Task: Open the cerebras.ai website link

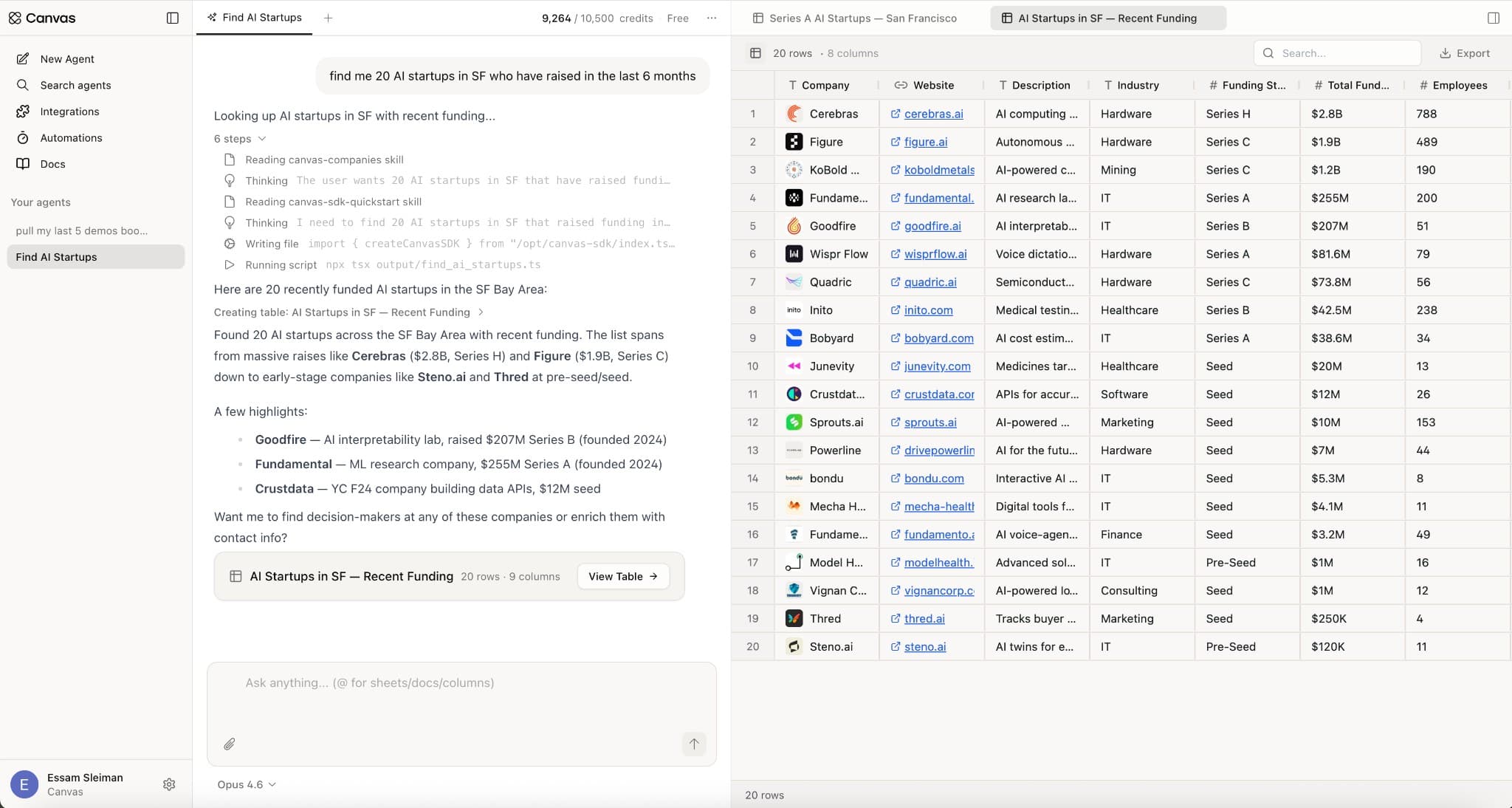Action: click(x=933, y=114)
